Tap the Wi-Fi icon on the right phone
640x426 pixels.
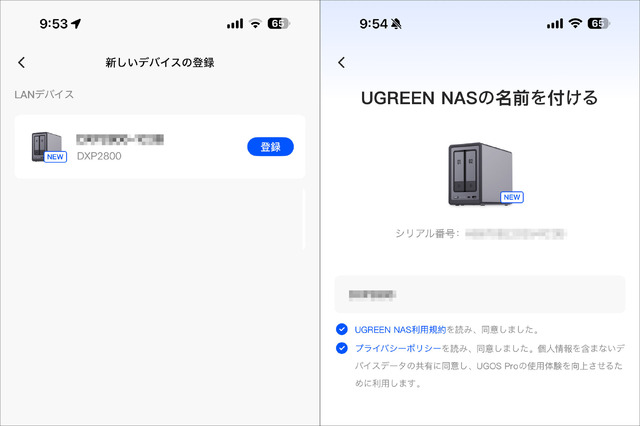pyautogui.click(x=576, y=24)
